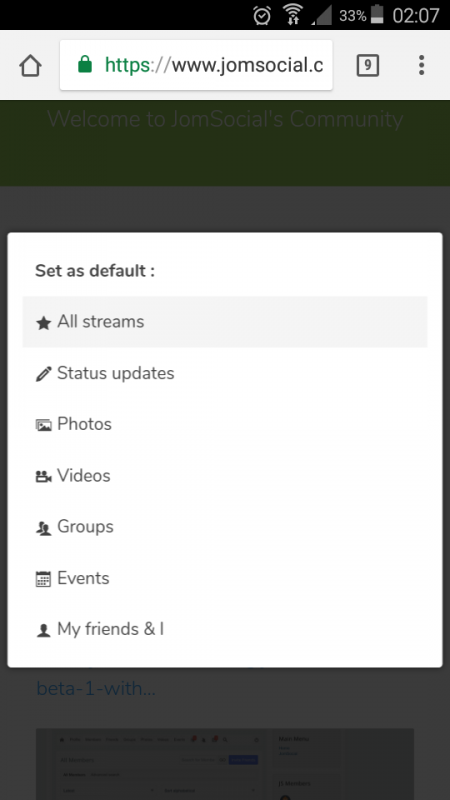Select All streams as default
Image resolution: width=450 pixels, height=800 pixels.
tap(225, 322)
